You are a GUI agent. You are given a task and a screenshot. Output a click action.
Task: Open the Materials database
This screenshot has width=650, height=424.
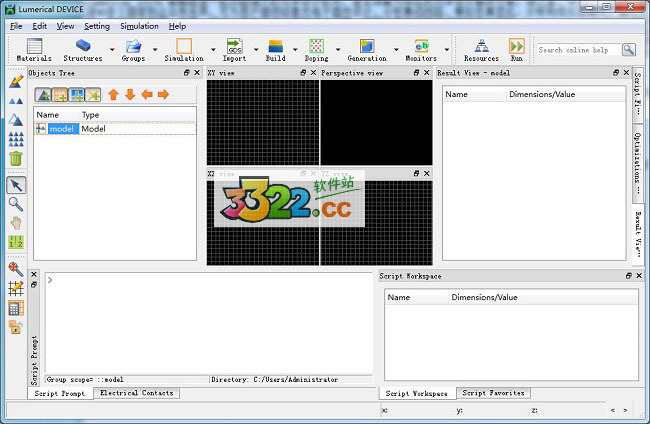pos(34,50)
